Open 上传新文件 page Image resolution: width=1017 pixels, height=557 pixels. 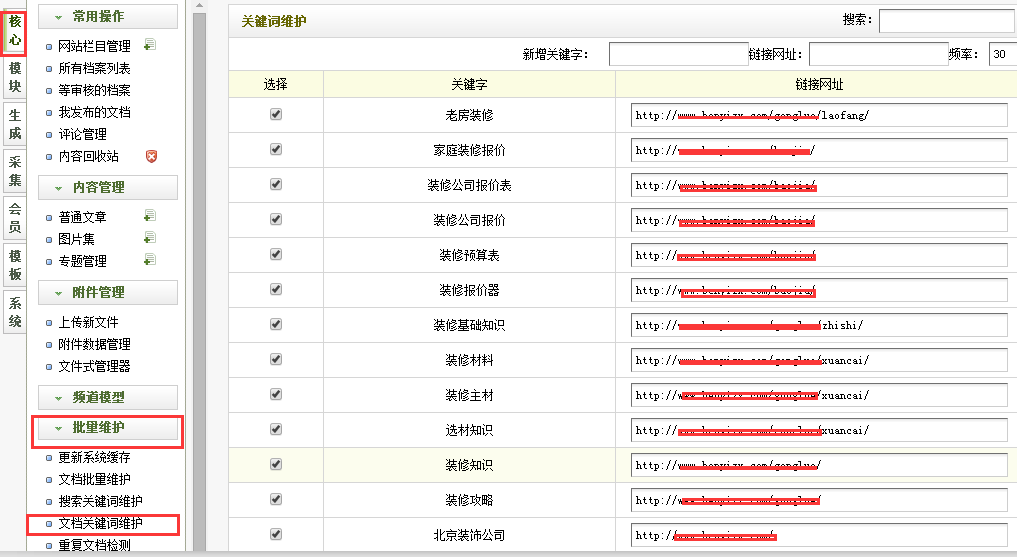click(88, 322)
